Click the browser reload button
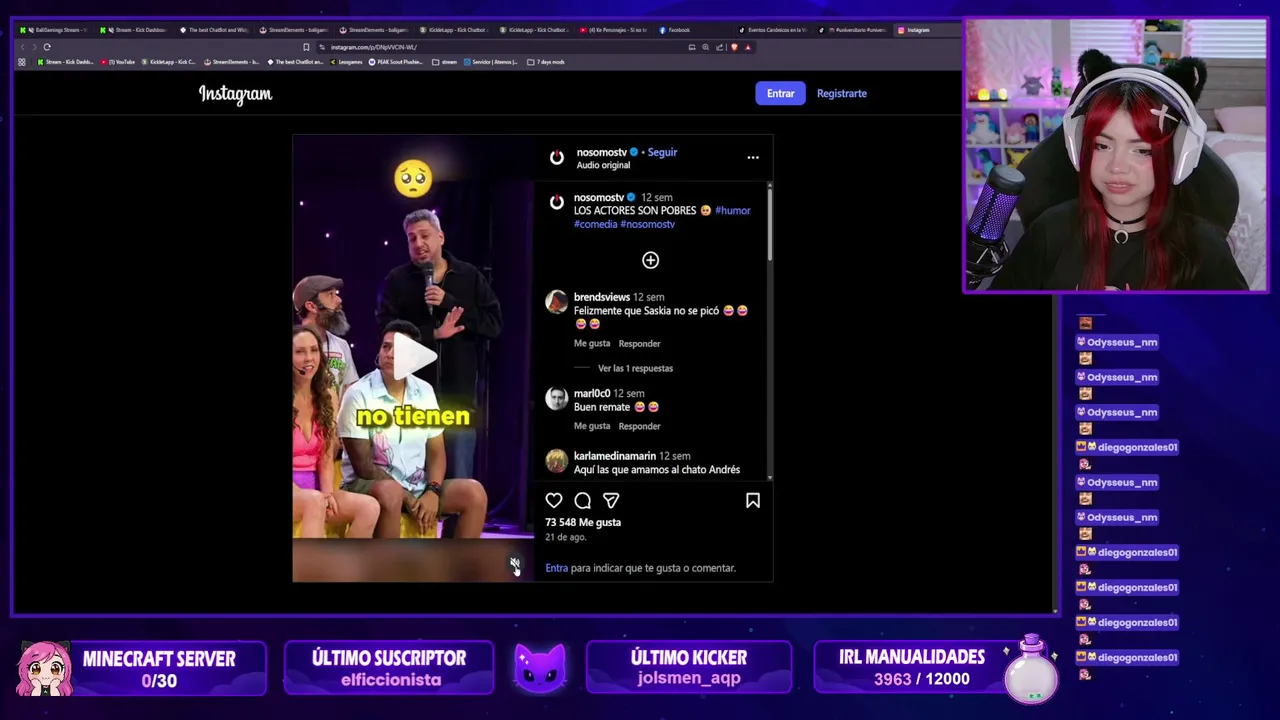The image size is (1280, 720). coord(46,47)
